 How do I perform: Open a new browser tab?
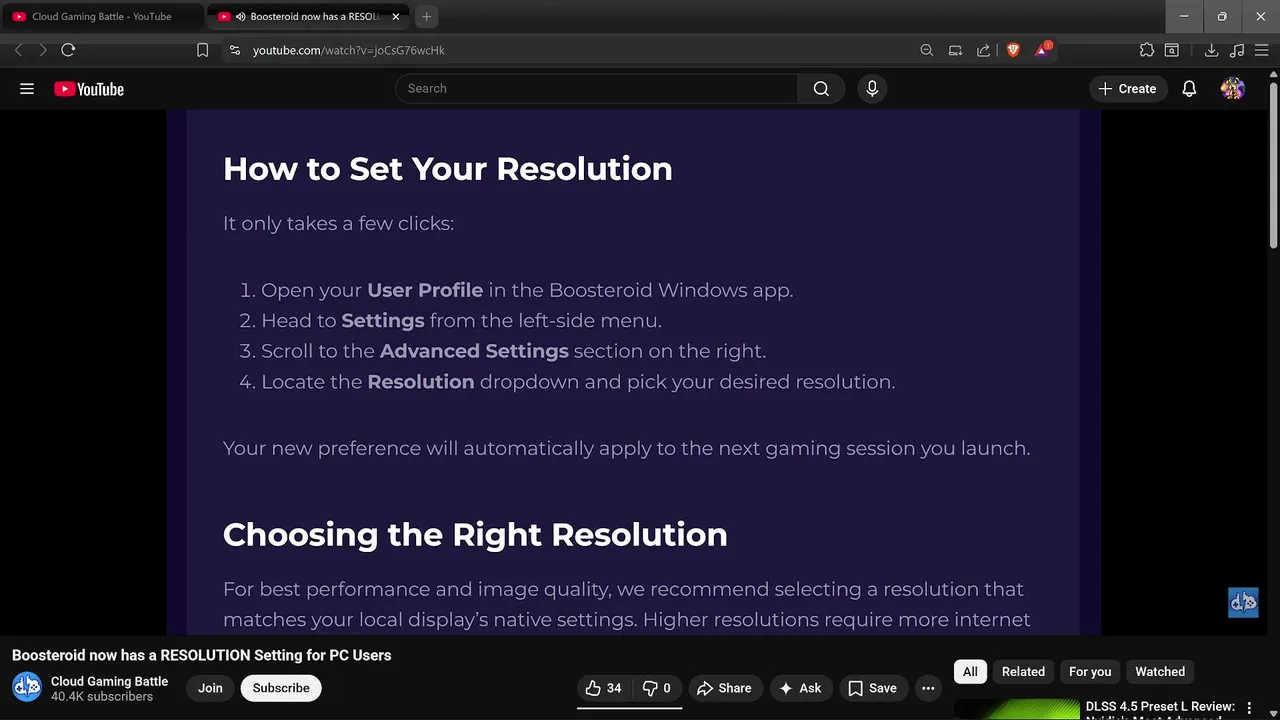pos(427,17)
